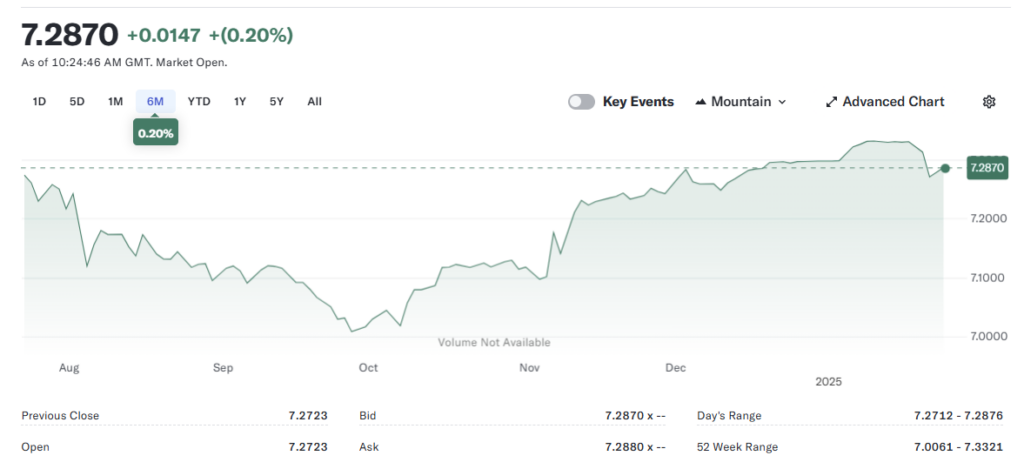Select the 5D time range
The width and height of the screenshot is (1024, 469).
coord(77,101)
